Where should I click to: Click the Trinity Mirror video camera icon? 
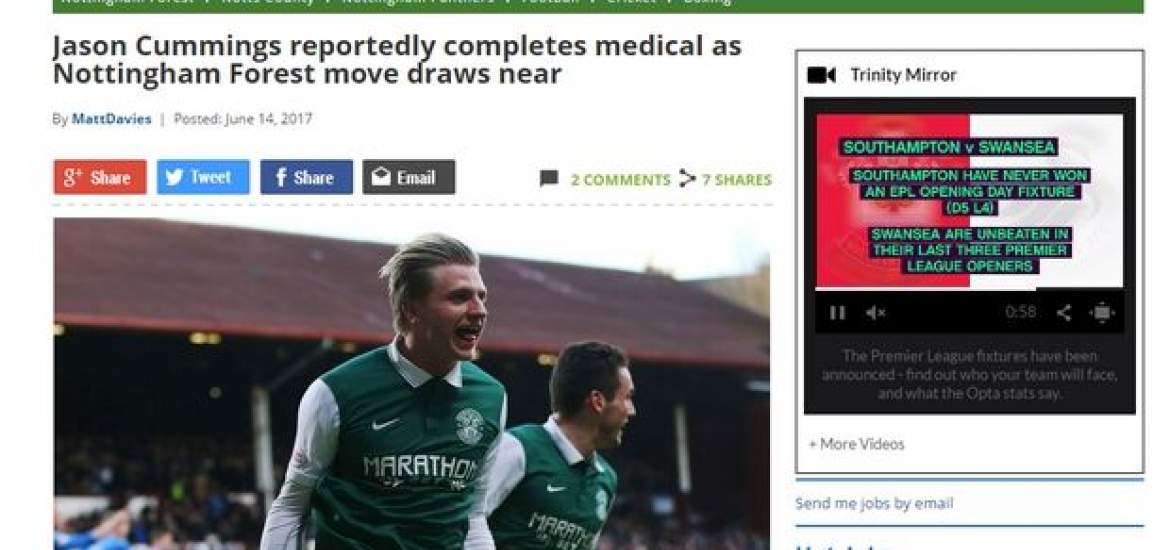coord(822,75)
